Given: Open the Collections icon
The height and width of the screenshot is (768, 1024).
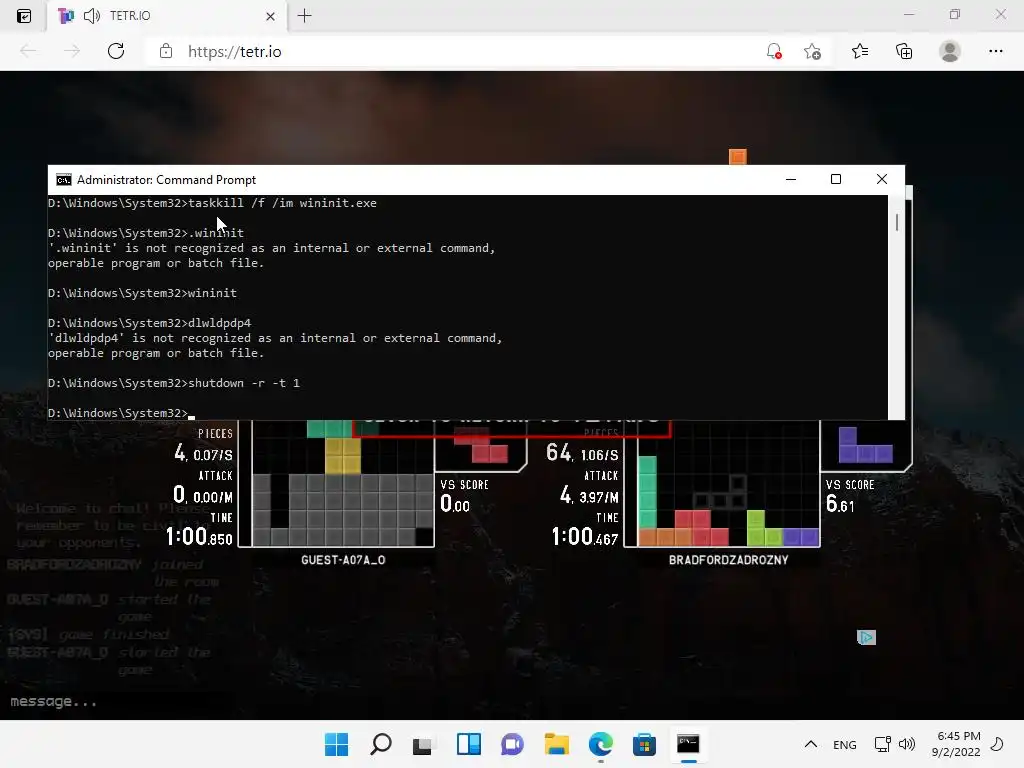Looking at the screenshot, I should coord(904,51).
